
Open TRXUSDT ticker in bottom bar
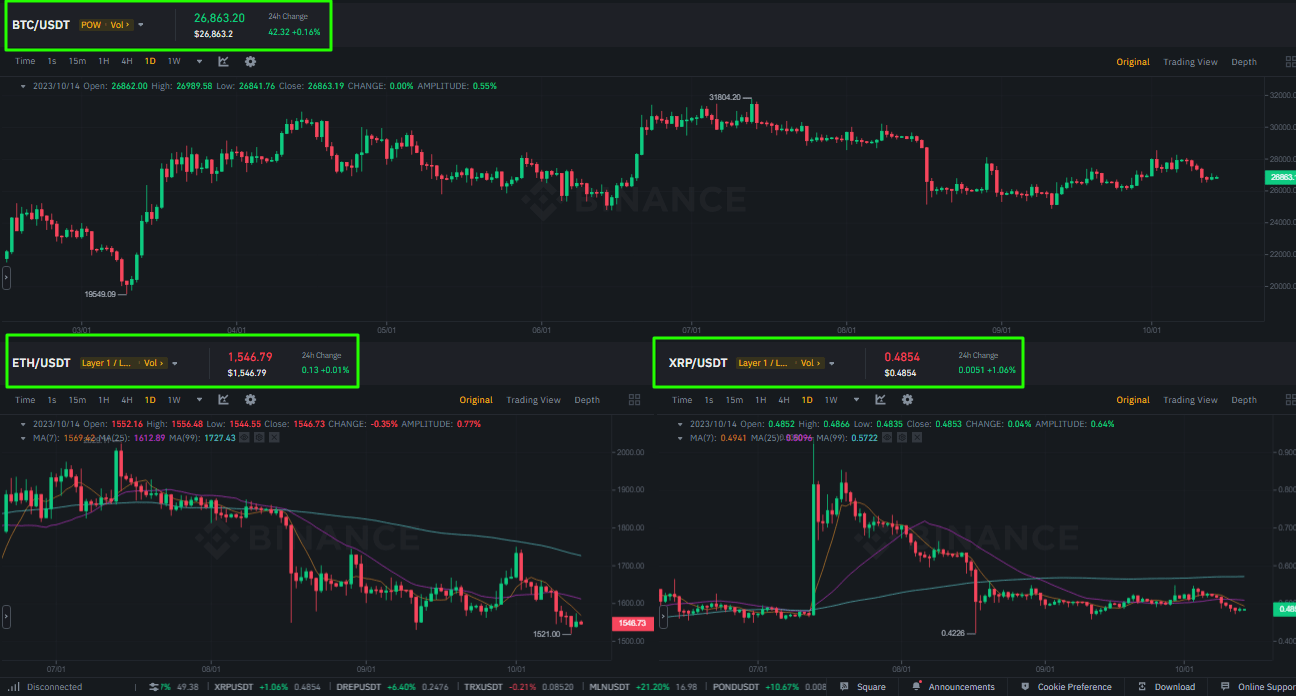tap(519, 687)
